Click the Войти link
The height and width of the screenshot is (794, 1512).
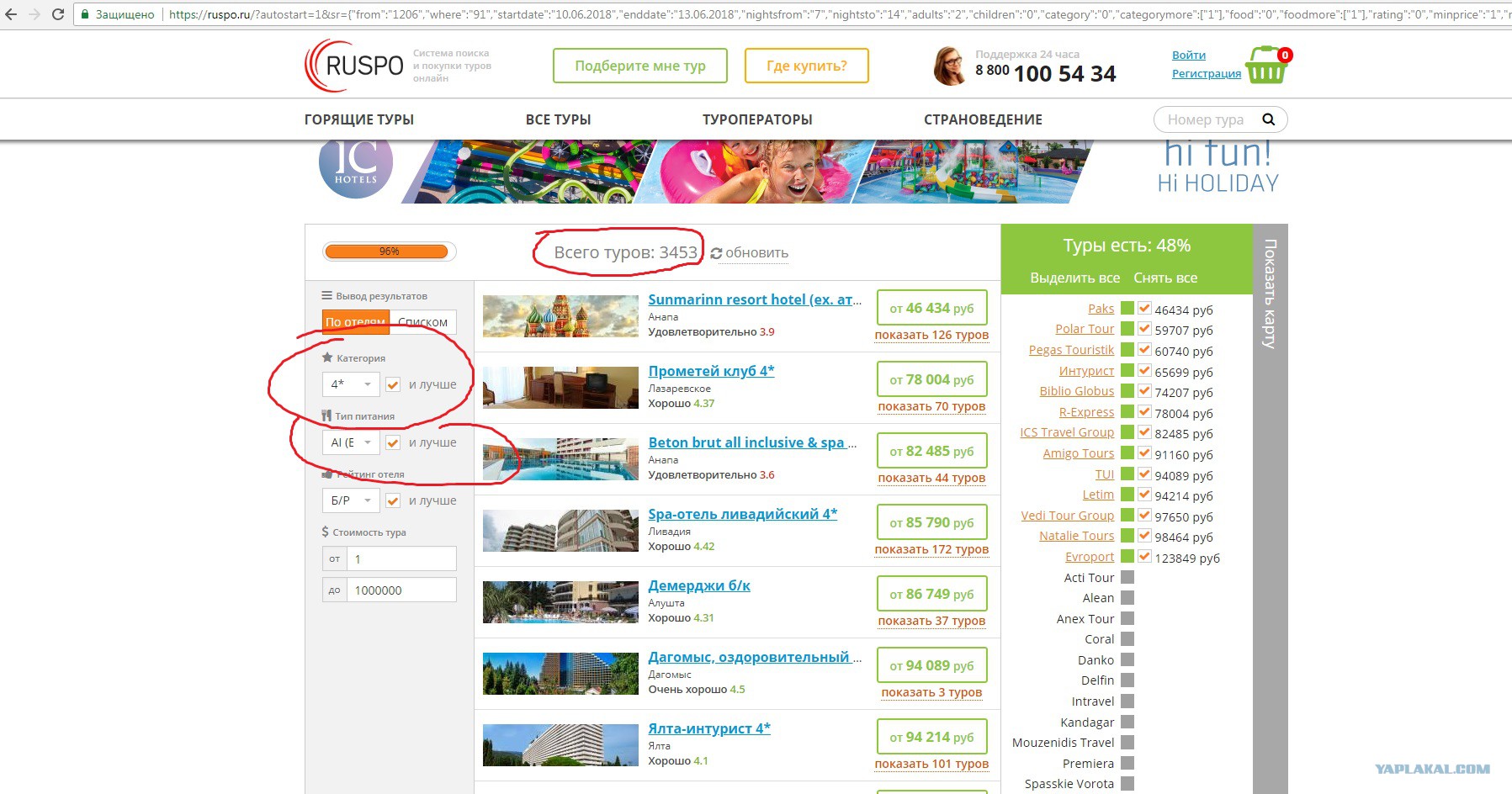[x=1189, y=55]
